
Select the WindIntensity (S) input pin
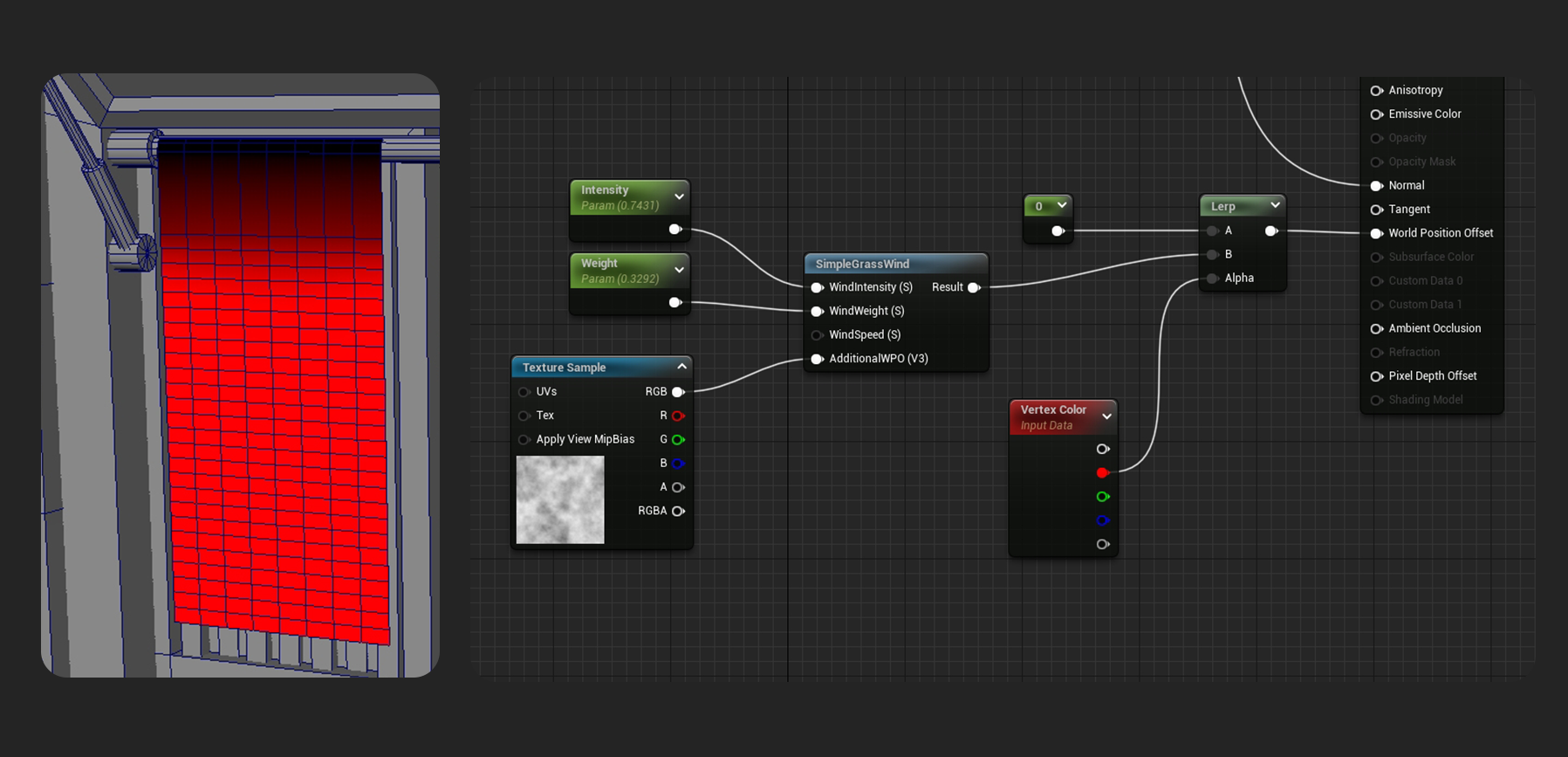point(817,287)
